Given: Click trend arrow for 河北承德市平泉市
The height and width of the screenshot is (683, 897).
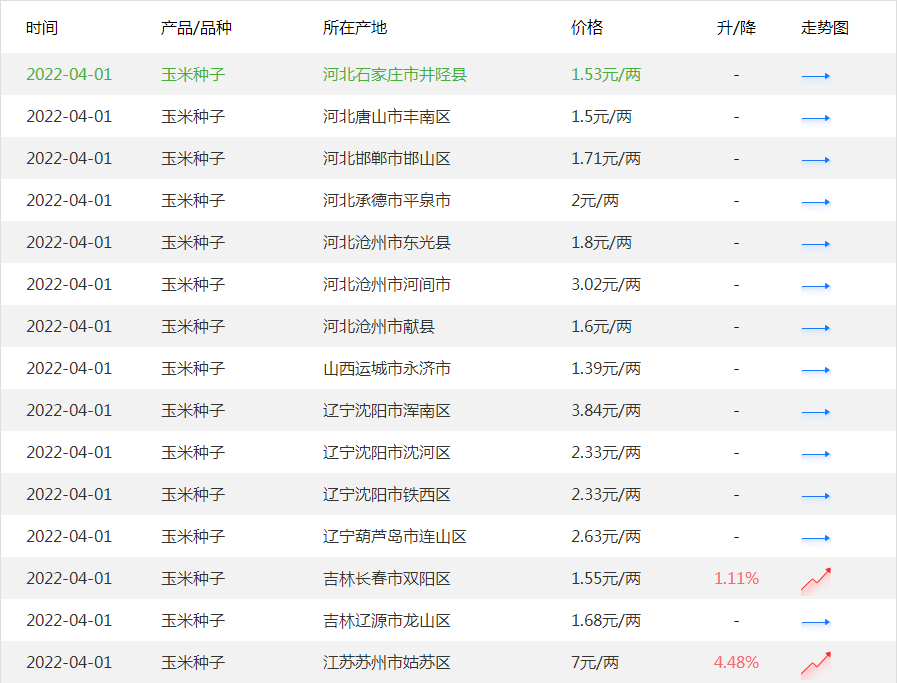Looking at the screenshot, I should 817,200.
